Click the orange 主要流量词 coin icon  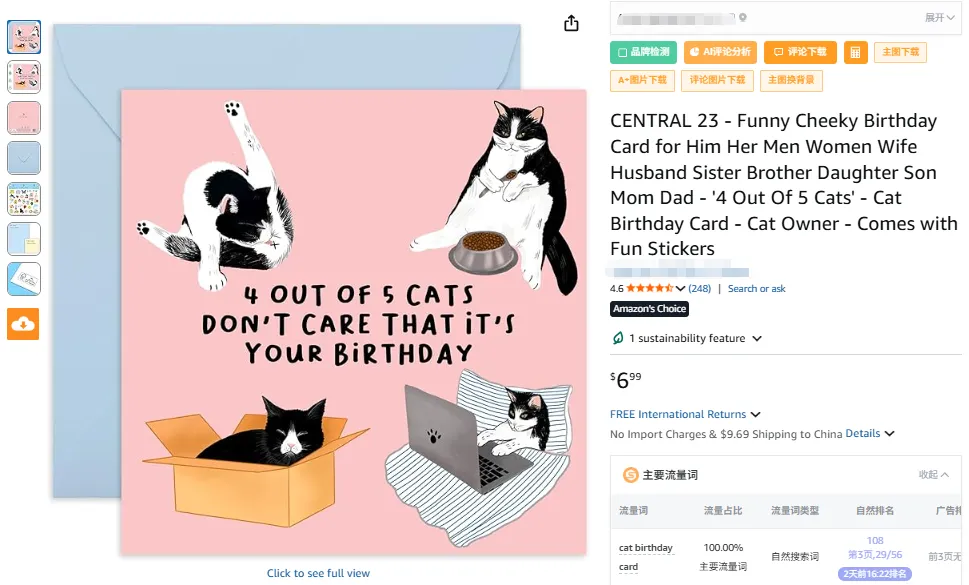point(630,475)
